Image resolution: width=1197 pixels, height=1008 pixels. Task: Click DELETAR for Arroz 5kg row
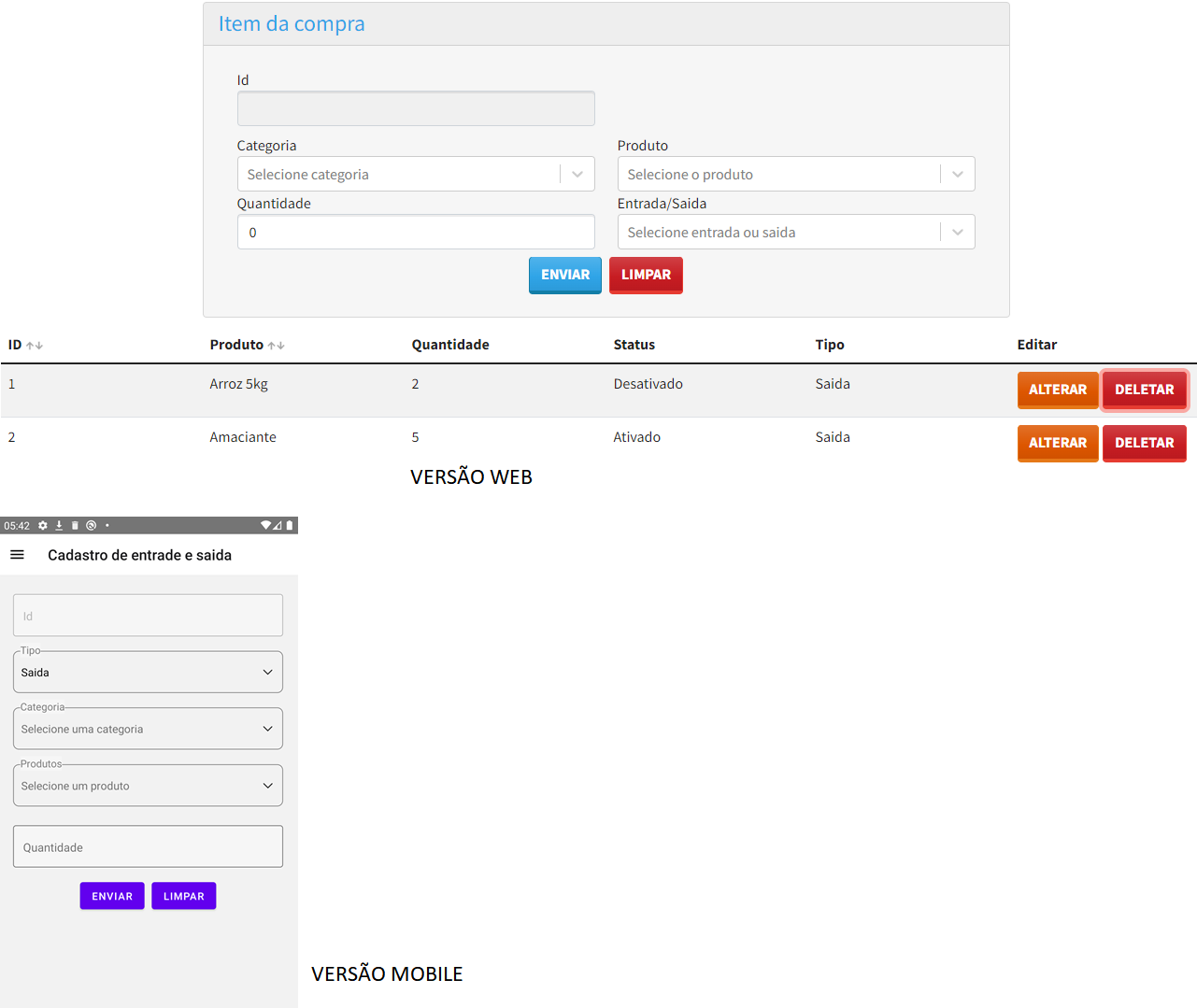click(x=1145, y=390)
